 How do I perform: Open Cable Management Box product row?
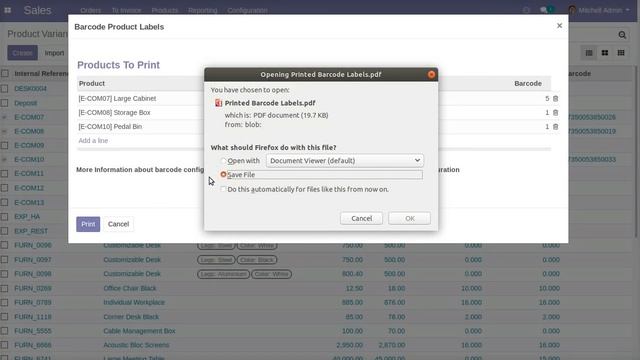point(139,331)
